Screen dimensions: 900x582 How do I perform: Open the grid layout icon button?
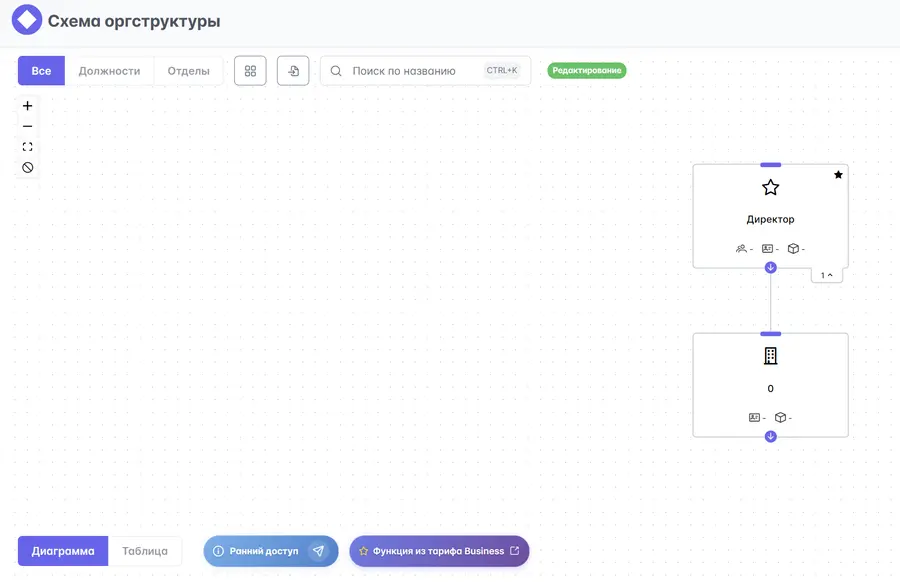click(x=250, y=71)
